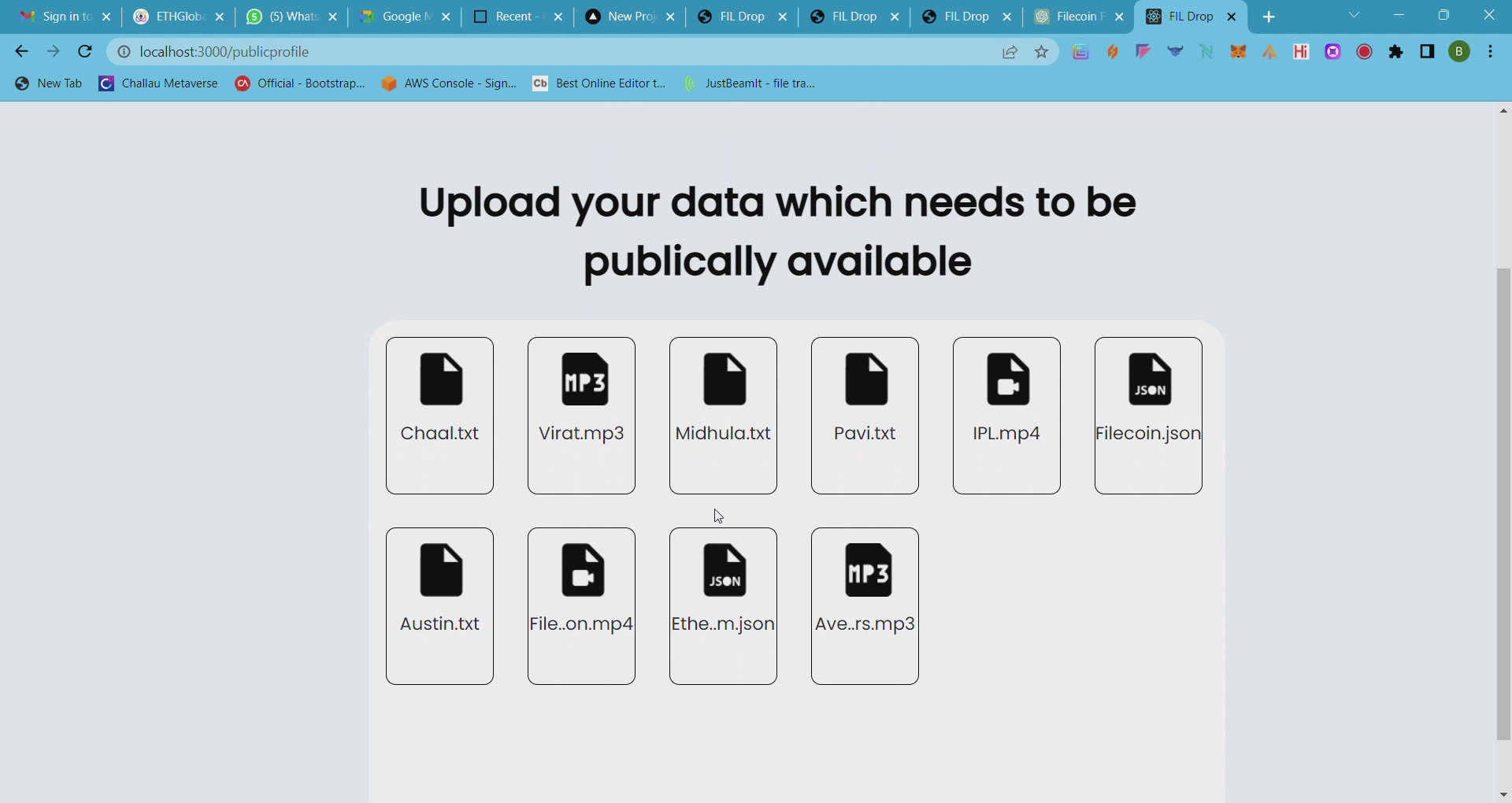
Task: Open the Pavi.txt file icon
Action: (866, 379)
